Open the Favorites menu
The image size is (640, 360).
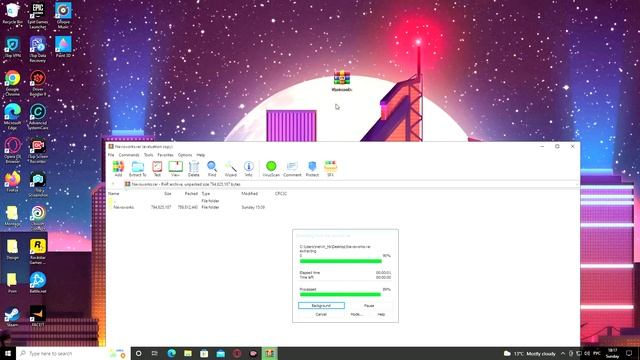point(165,155)
